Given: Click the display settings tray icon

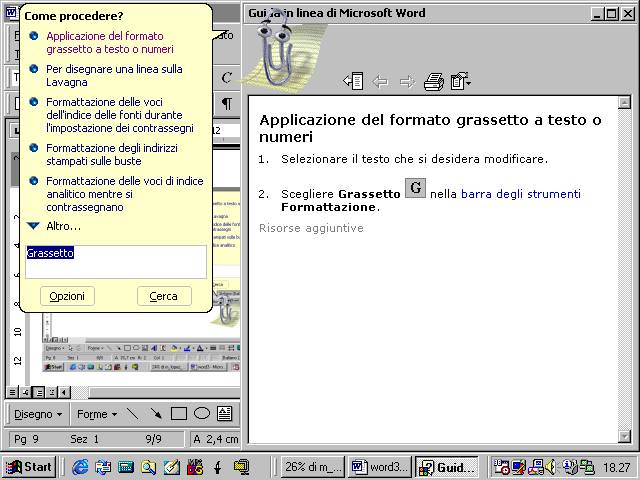Looking at the screenshot, I should coord(518,467).
